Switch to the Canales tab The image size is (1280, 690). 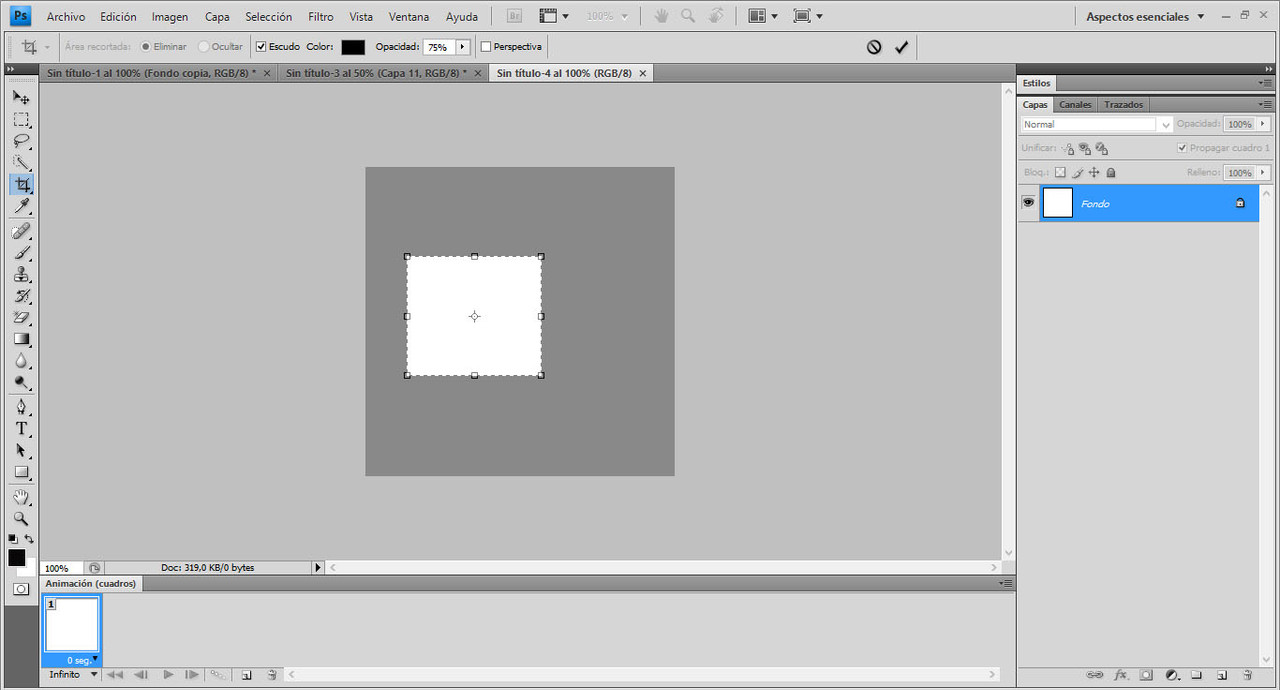1075,104
